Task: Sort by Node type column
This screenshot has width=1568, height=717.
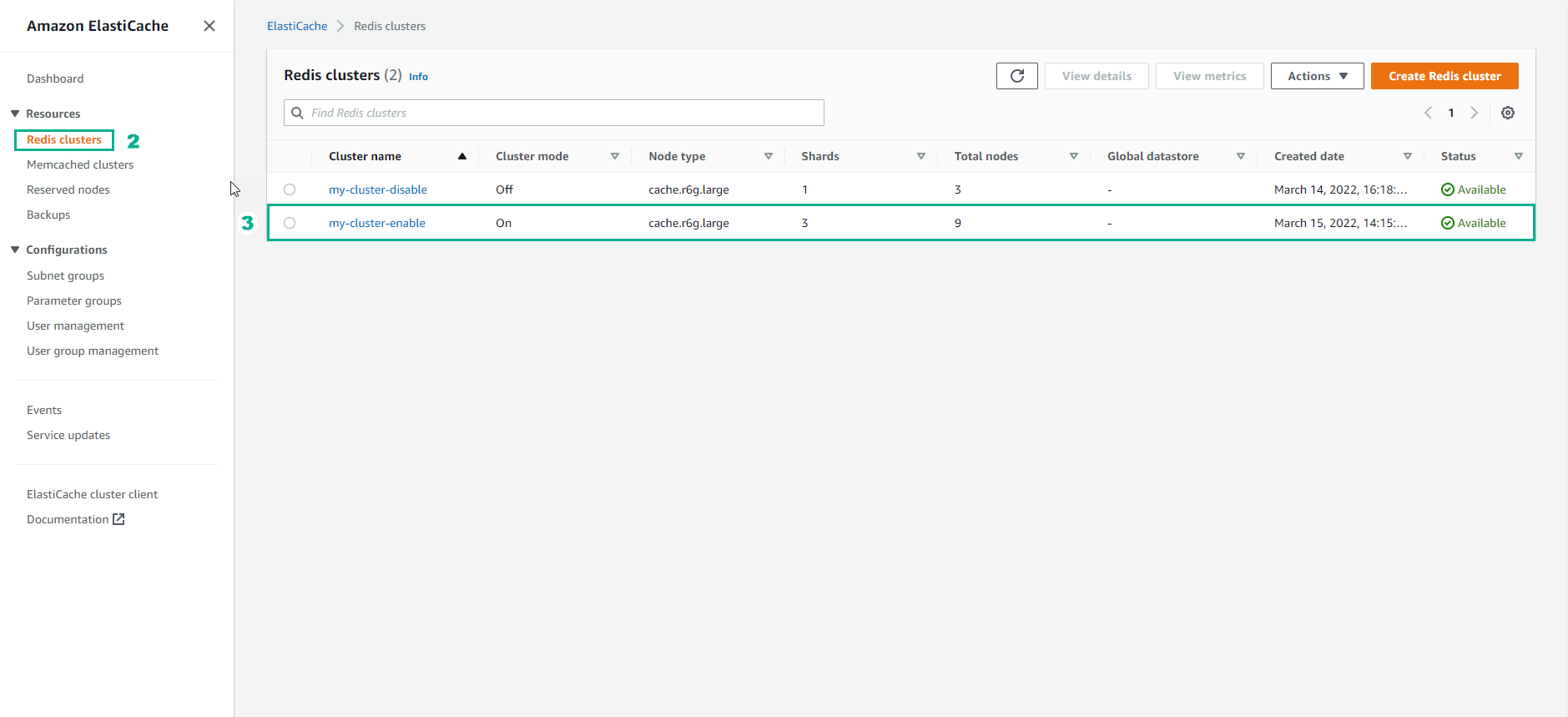Action: point(768,156)
